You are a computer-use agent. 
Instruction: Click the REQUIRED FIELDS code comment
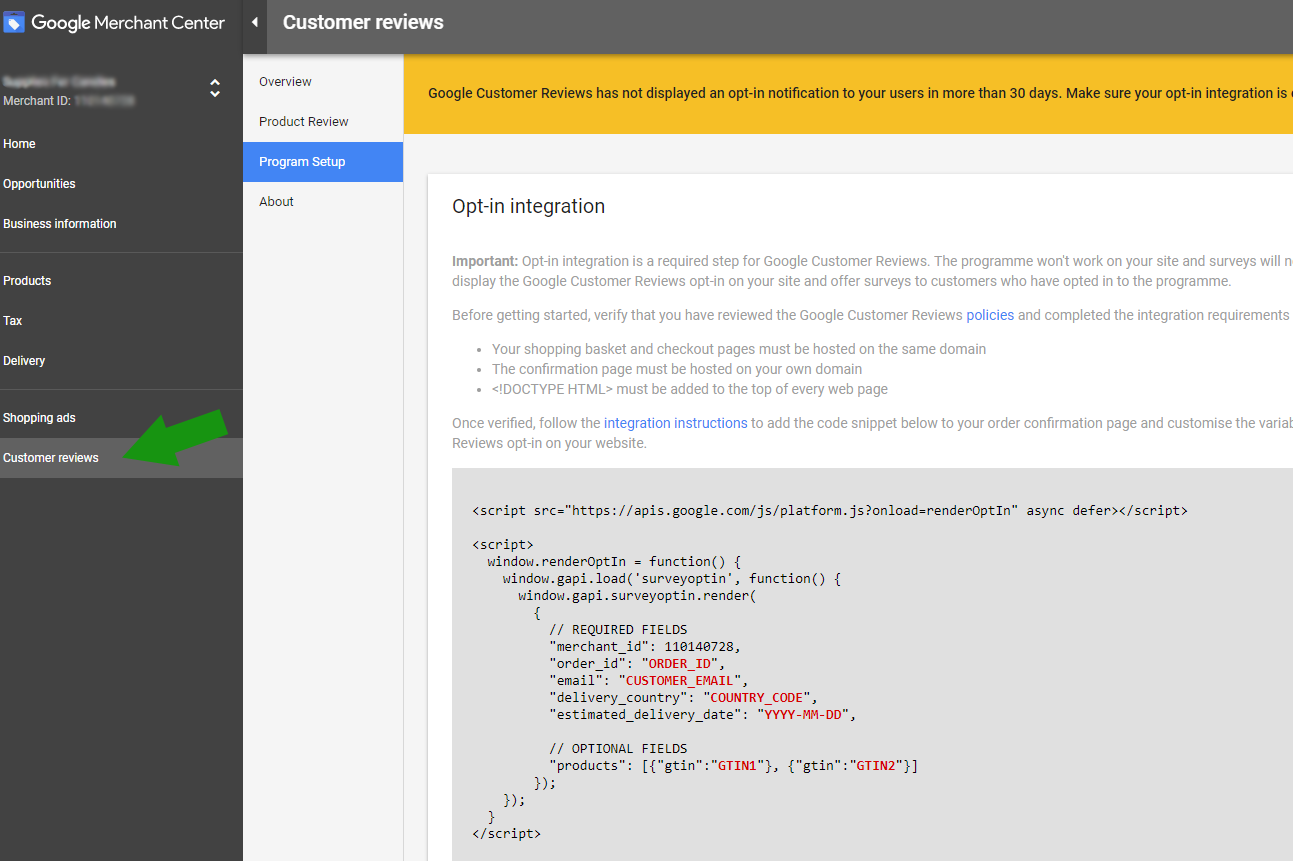point(618,629)
